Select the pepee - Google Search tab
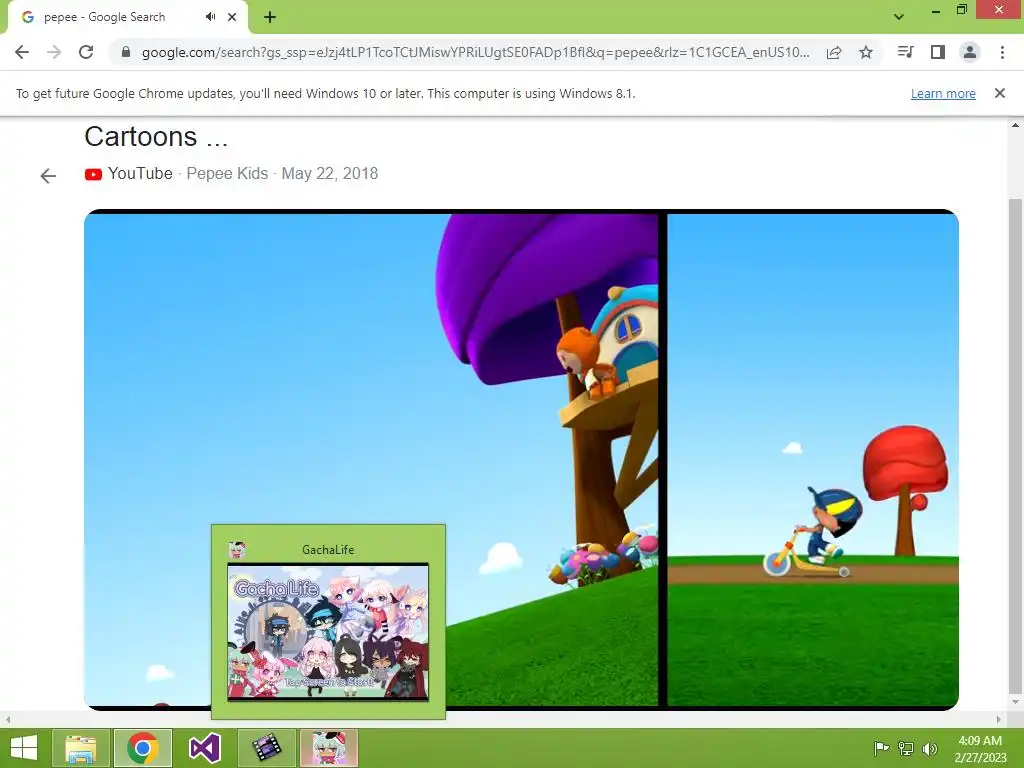 click(128, 18)
